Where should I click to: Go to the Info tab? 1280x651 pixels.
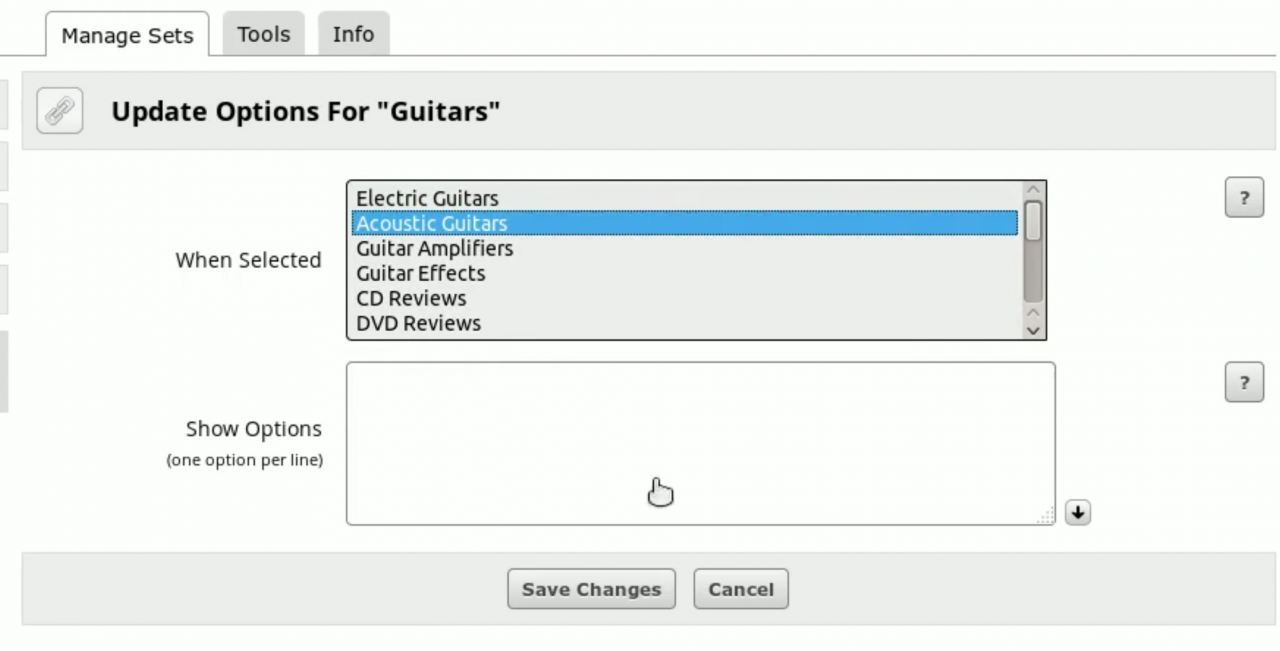coord(353,34)
